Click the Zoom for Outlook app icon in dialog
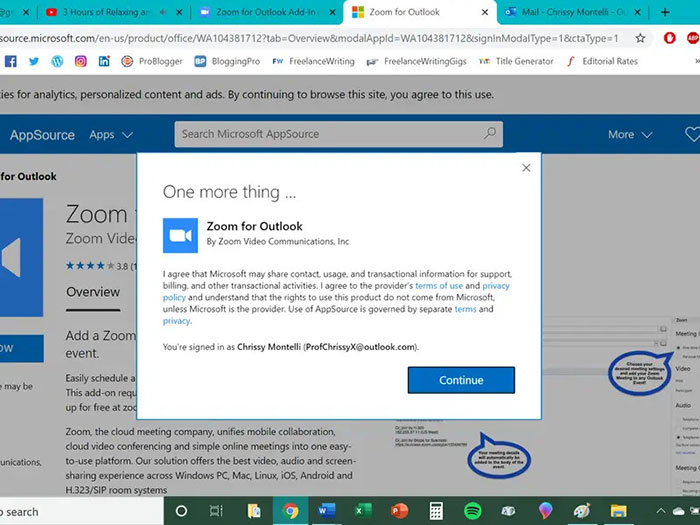This screenshot has height=525, width=700. click(180, 235)
